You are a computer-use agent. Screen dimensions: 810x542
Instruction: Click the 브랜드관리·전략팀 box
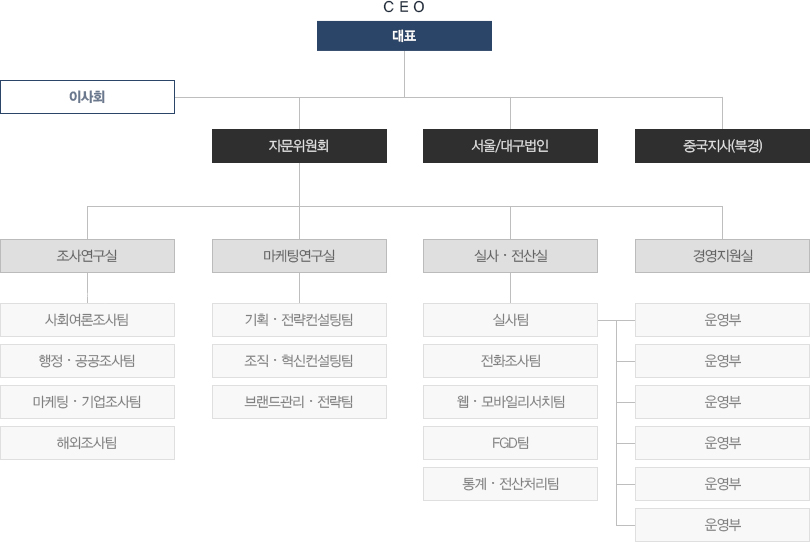[x=299, y=401]
